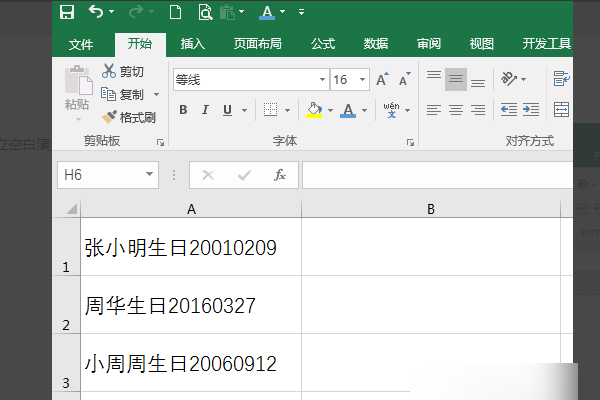600x400 pixels.
Task: Select cell A2 with 周华生日20160327
Action: click(190, 305)
